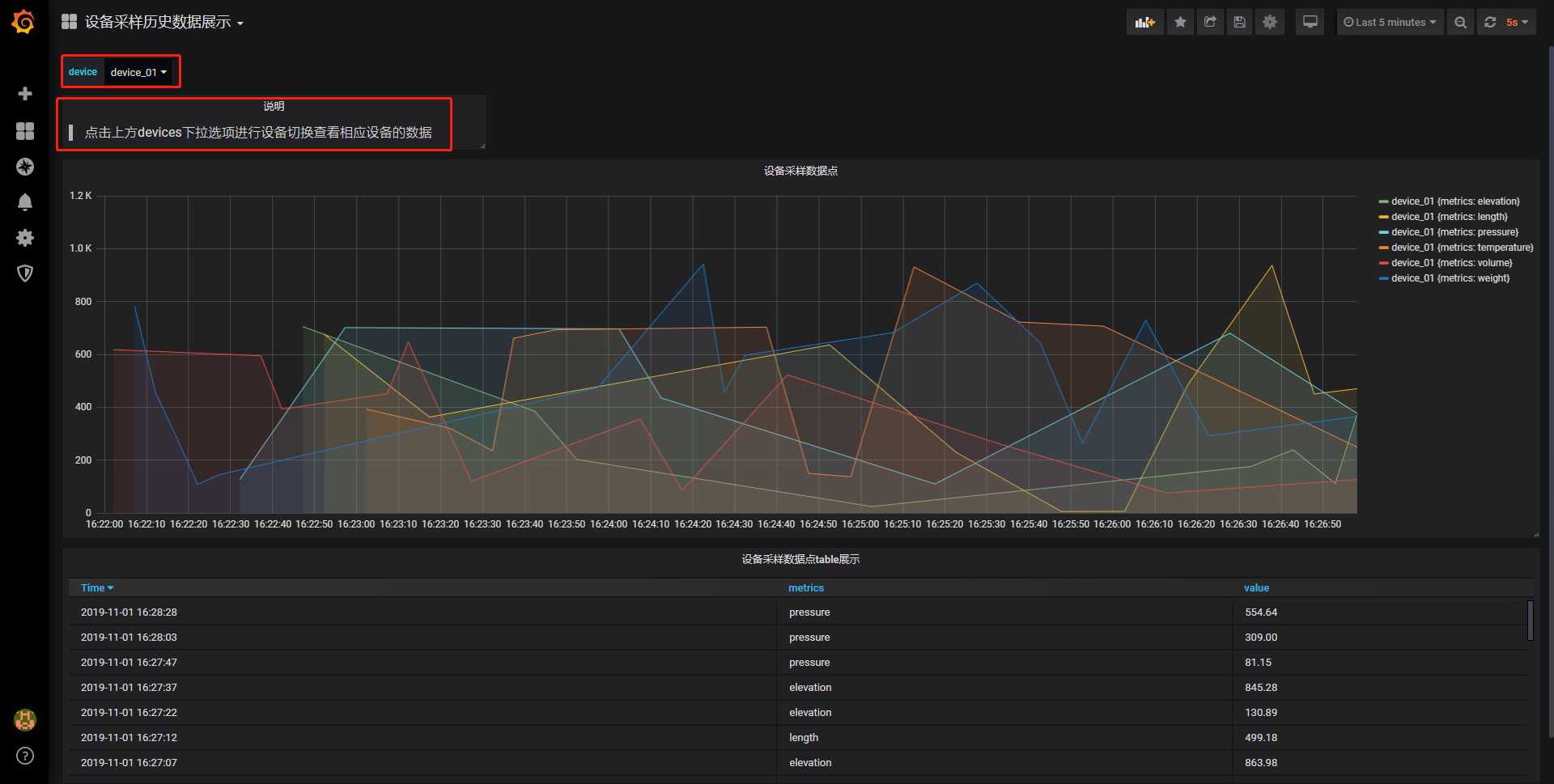Click the Share dashboard icon
Image resolution: width=1554 pixels, height=784 pixels.
(x=1210, y=22)
